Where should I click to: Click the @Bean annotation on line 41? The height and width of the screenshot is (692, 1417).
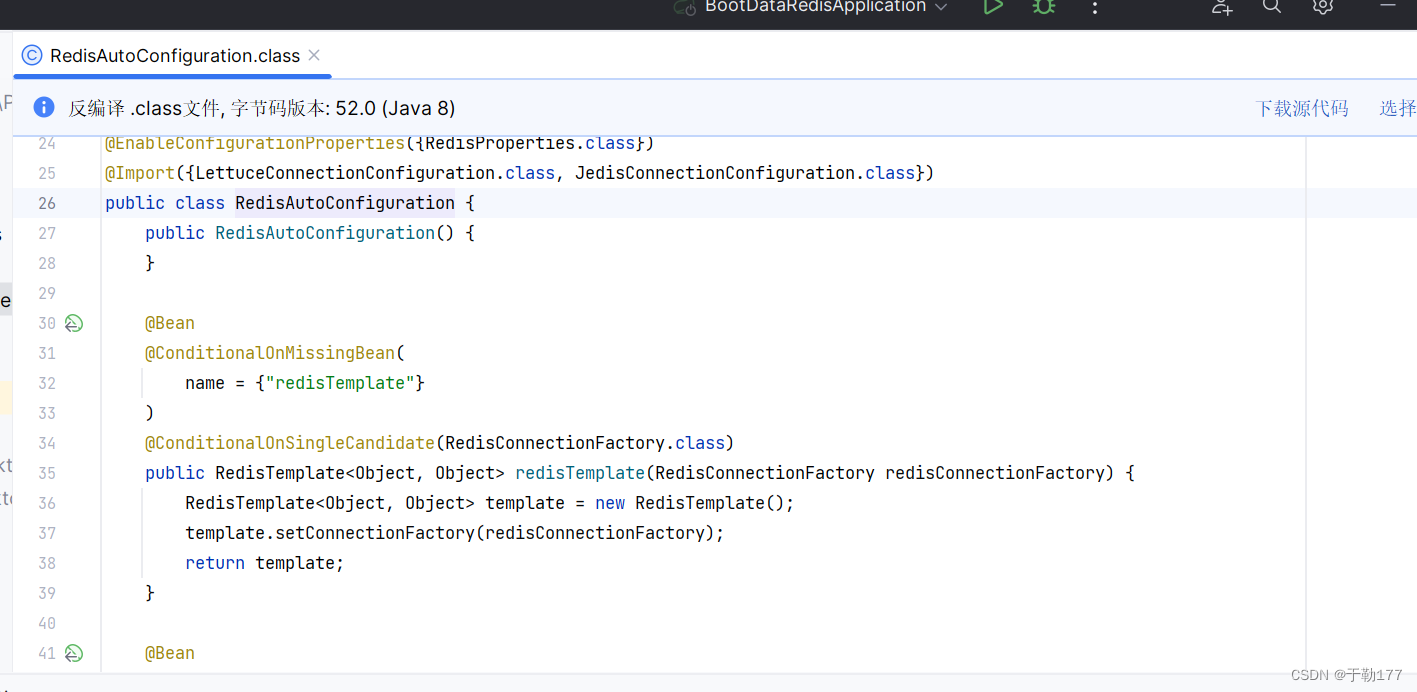170,653
